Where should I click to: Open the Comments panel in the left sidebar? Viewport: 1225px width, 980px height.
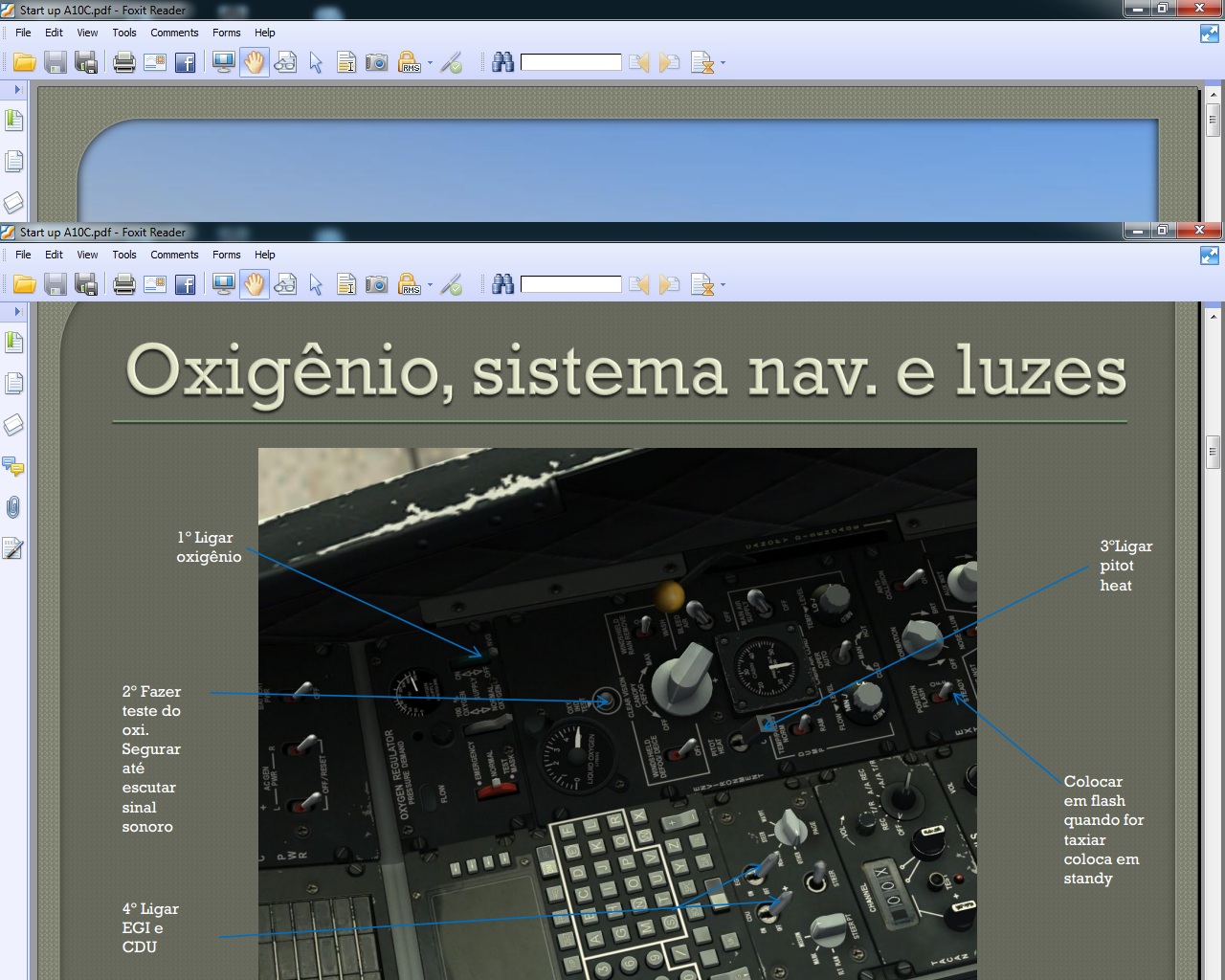[13, 466]
